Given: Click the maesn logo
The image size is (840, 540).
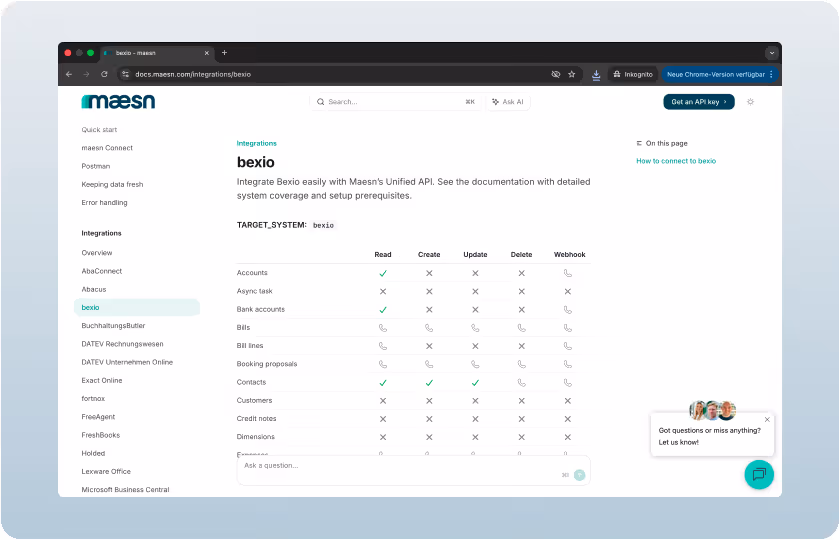Looking at the screenshot, I should point(118,102).
